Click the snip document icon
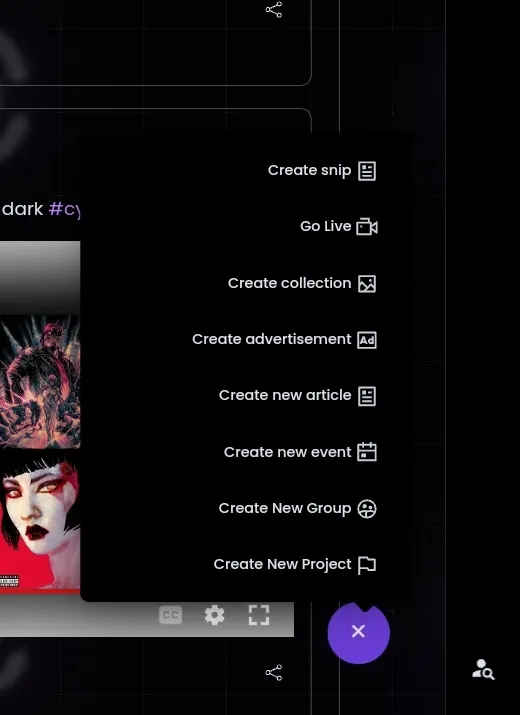520x715 pixels. click(x=367, y=171)
